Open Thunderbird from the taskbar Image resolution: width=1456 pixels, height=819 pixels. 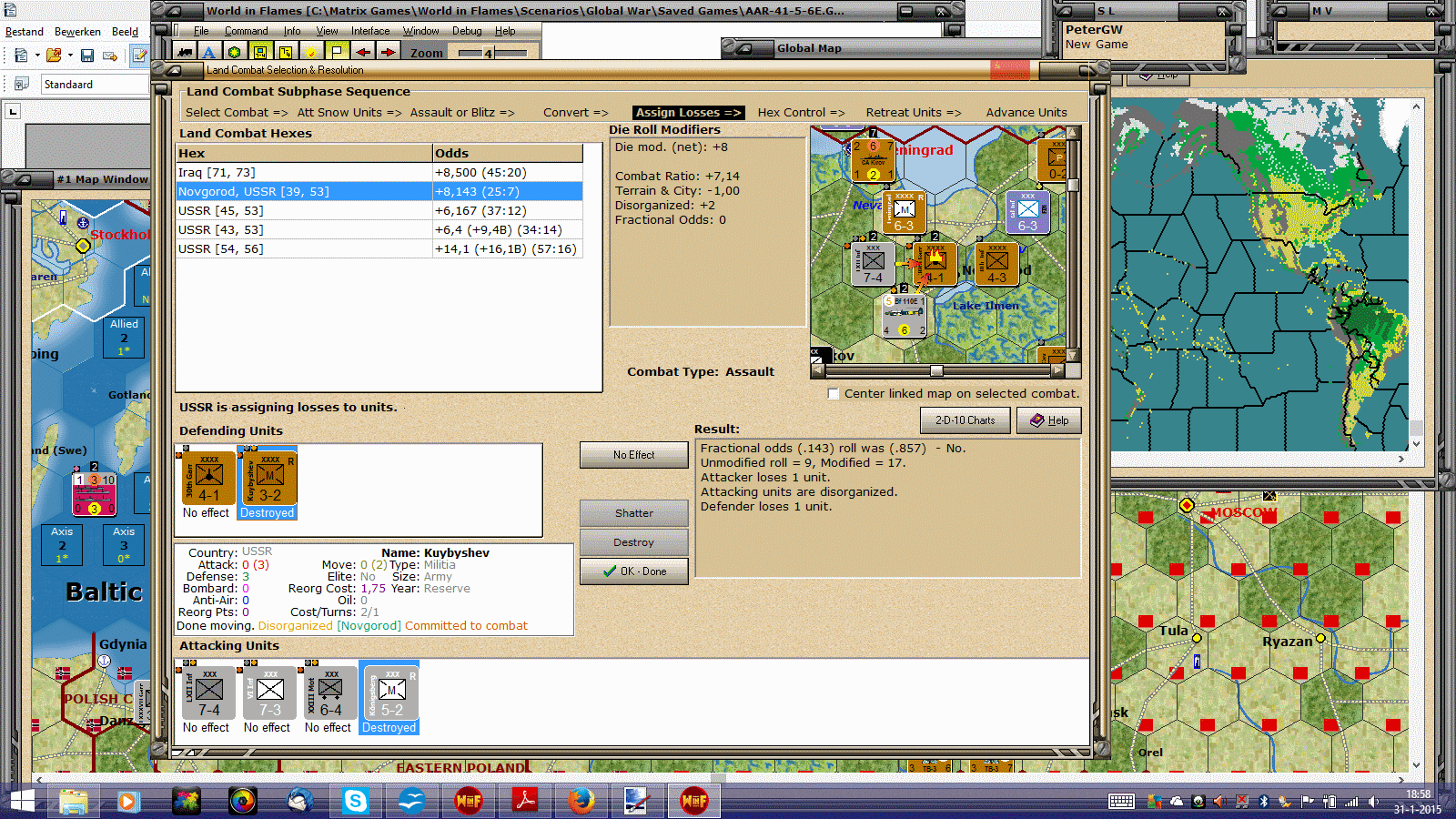299,801
